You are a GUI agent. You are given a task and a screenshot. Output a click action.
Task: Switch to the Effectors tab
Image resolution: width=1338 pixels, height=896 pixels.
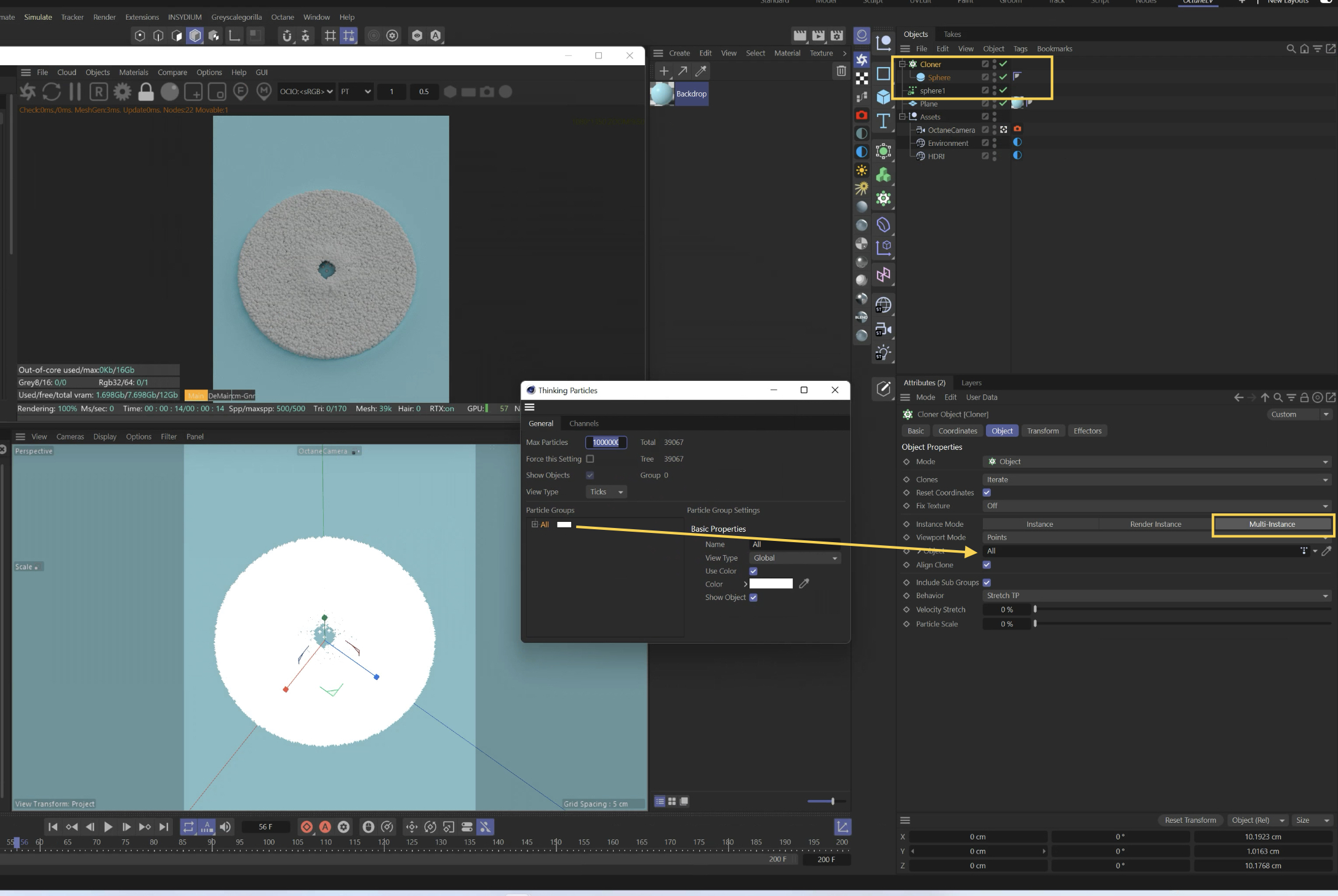click(x=1087, y=431)
